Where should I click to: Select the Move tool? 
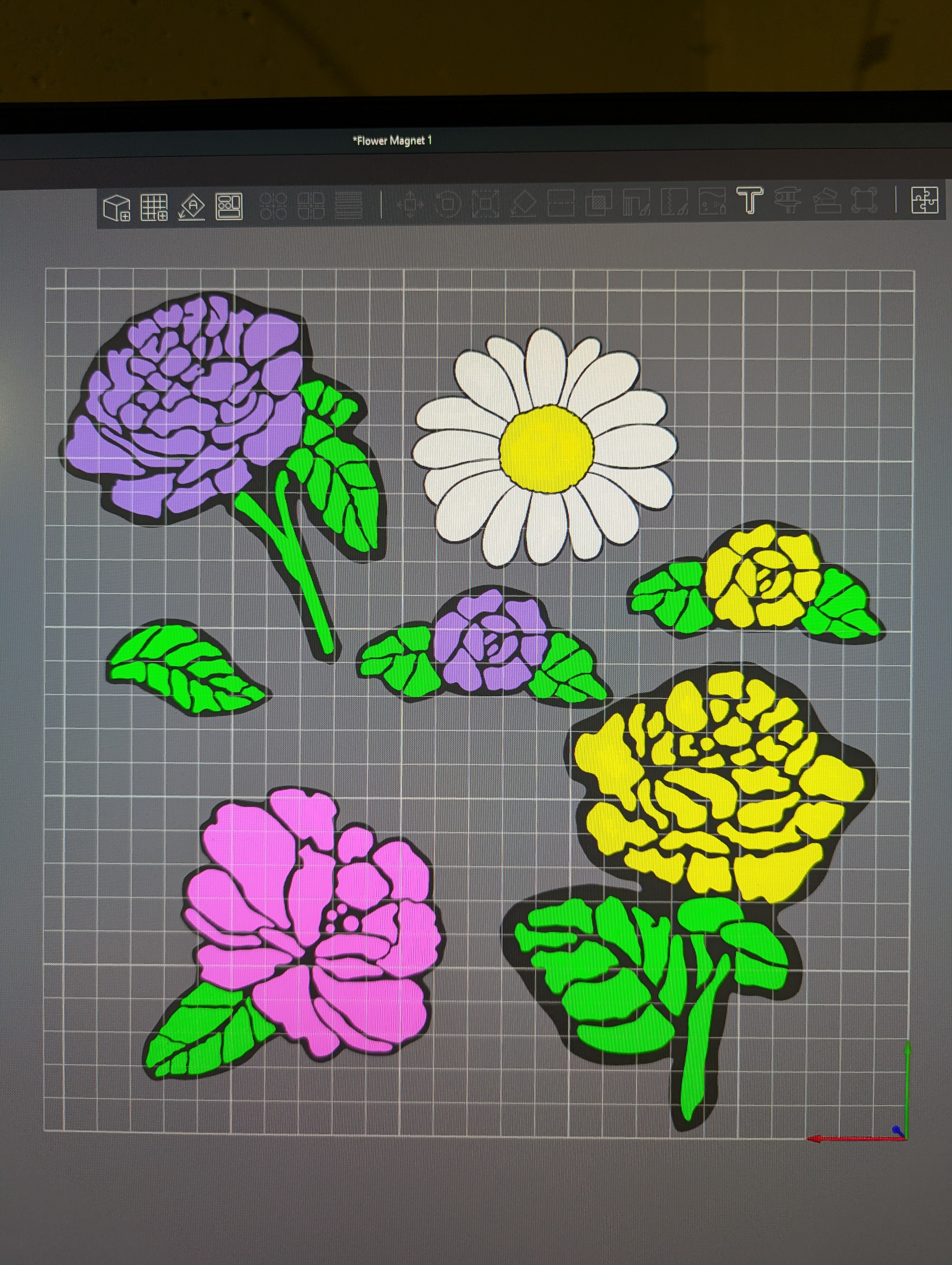(x=410, y=204)
